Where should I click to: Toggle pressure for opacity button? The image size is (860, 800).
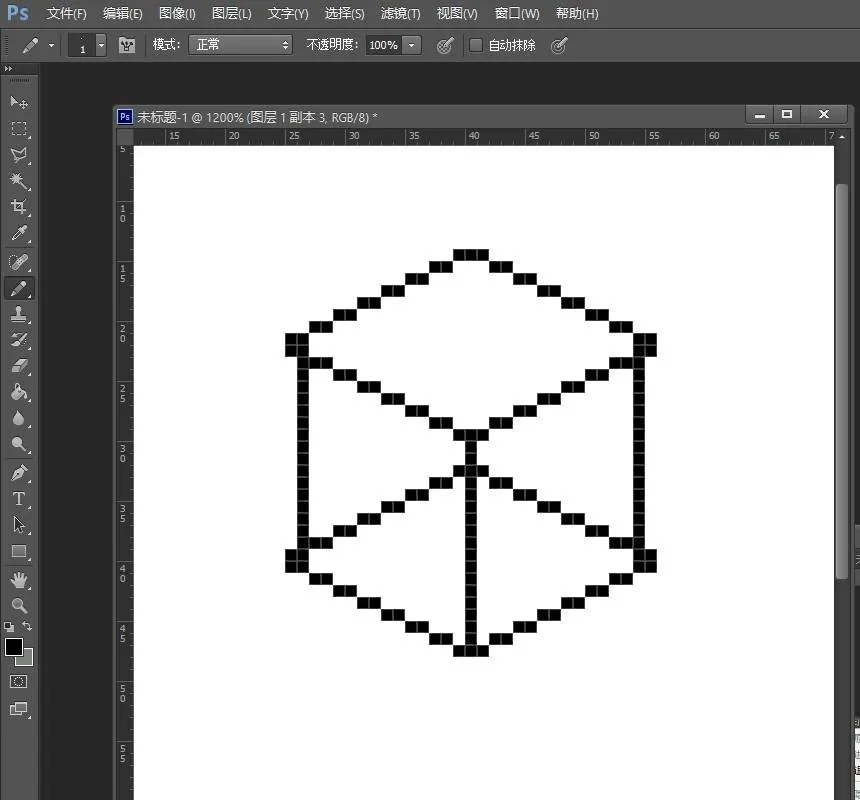coord(445,46)
